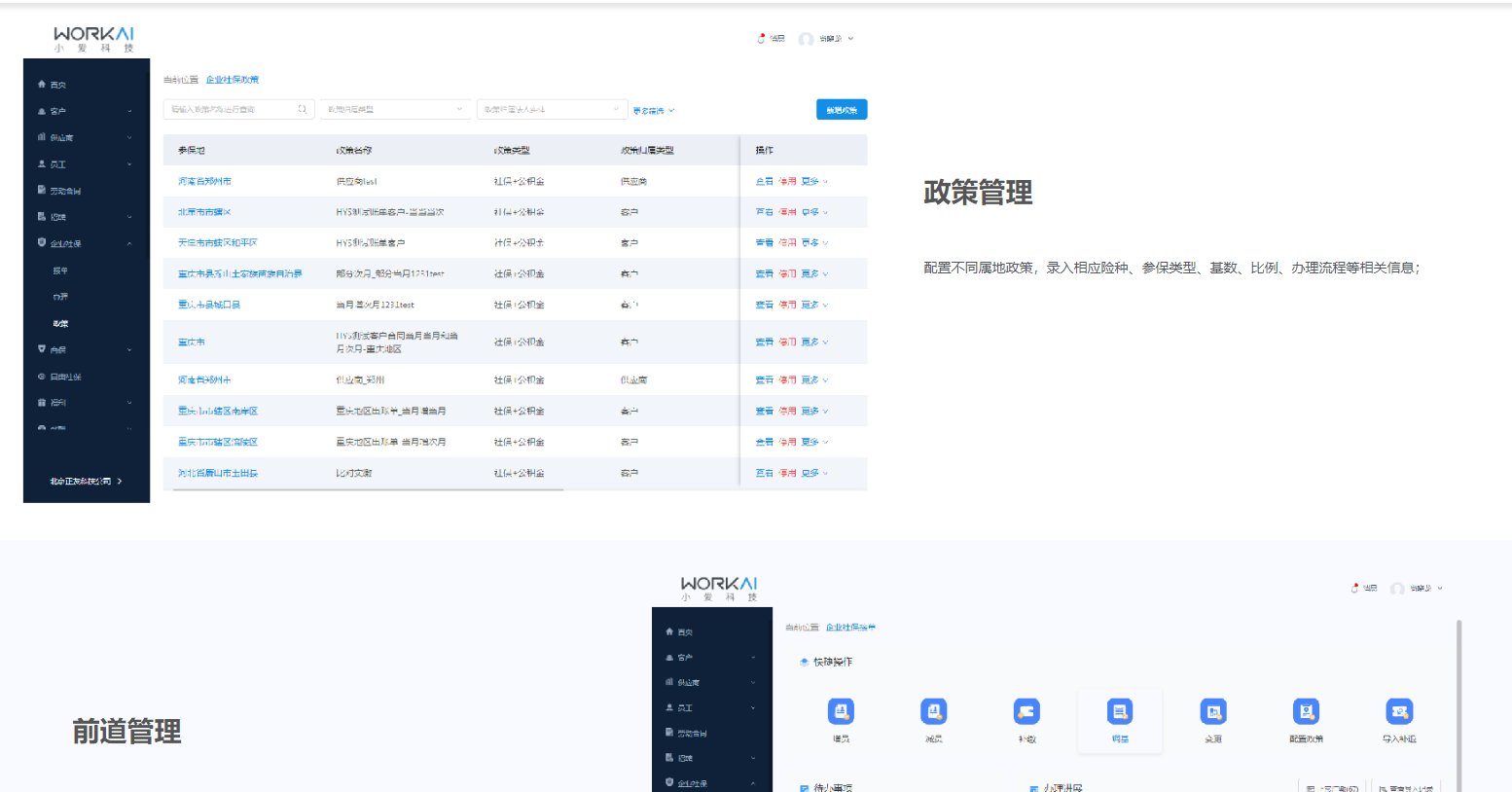Click the 企业社保 shield icon in top sidebar

(x=42, y=242)
